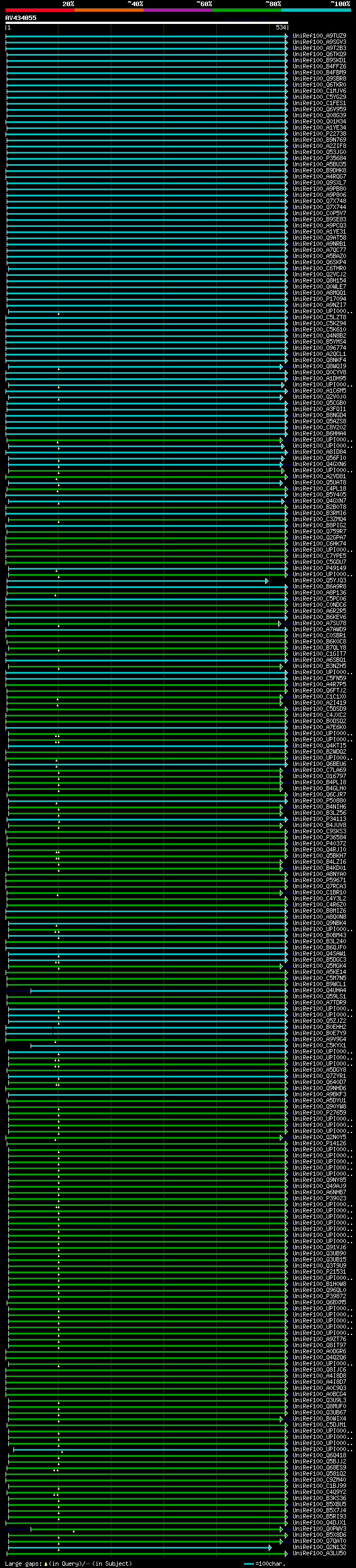Screen dimensions: 356x1568
Task: Select the UniRef100_B9SKD1 hit label
Action: [319, 60]
